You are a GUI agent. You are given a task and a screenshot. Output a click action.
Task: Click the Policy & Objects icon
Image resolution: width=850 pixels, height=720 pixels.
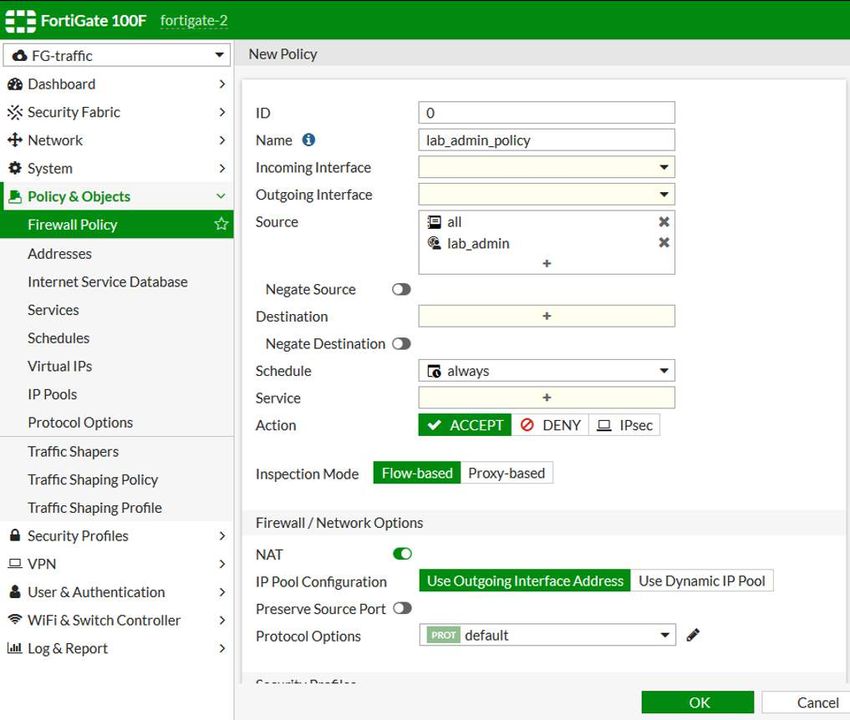(15, 196)
